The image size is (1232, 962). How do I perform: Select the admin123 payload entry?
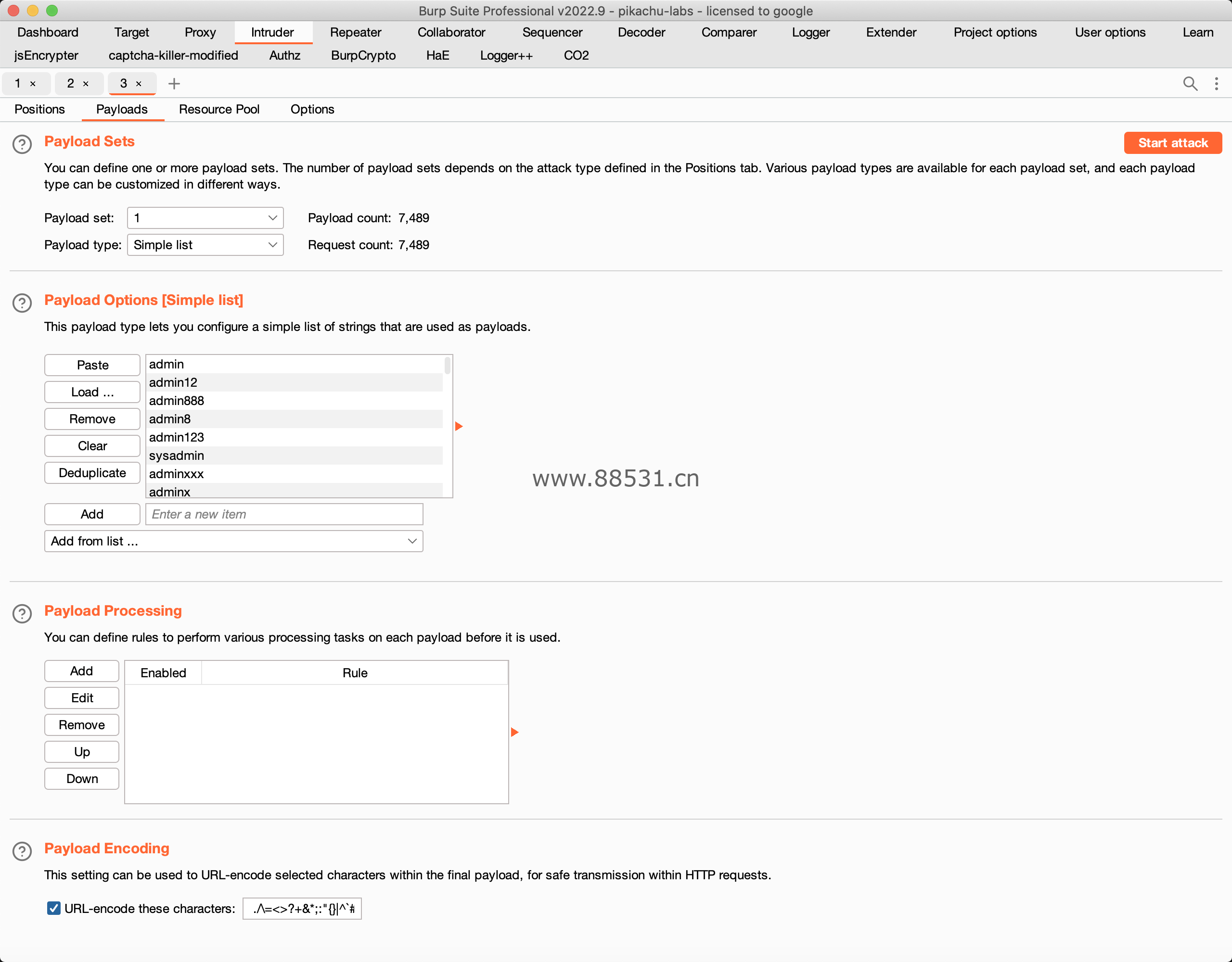[295, 438]
